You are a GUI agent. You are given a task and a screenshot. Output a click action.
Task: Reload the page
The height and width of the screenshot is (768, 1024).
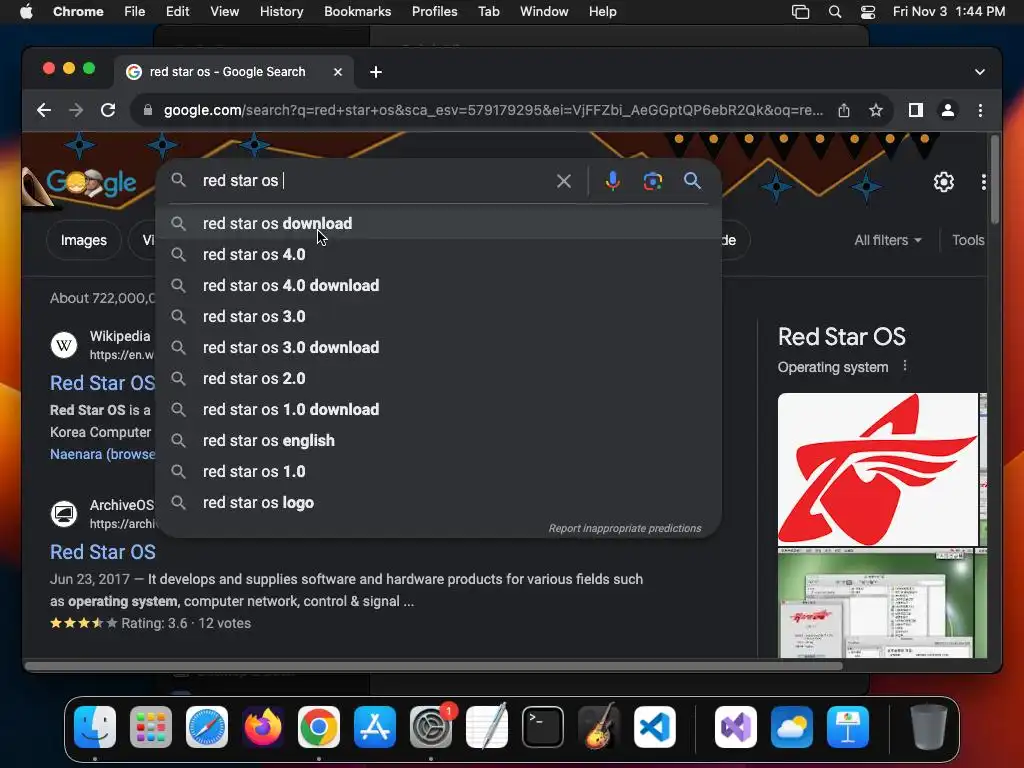108,110
